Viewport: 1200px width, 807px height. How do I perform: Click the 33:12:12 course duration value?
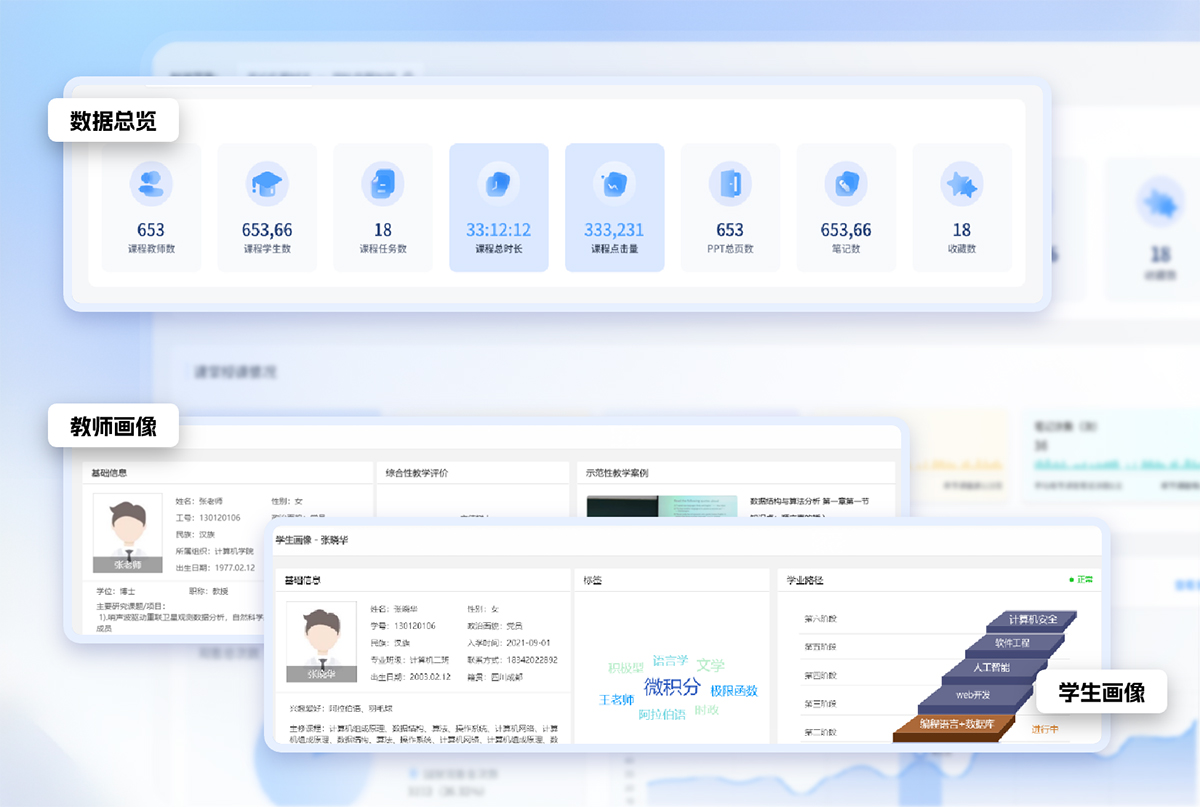[499, 230]
